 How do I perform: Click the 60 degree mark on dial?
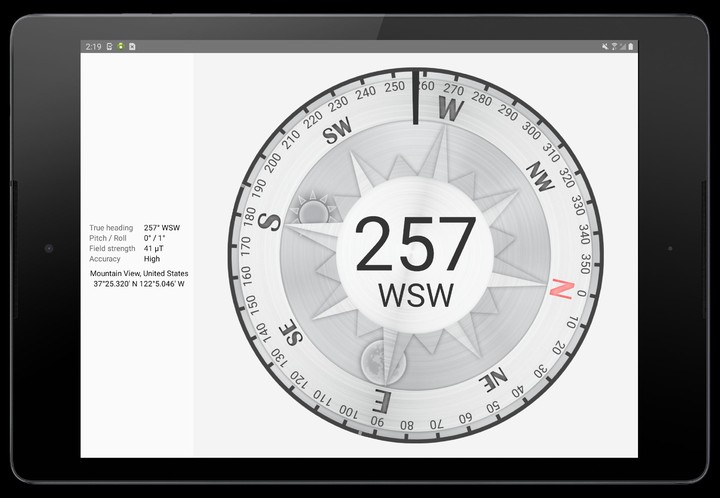coord(465,418)
